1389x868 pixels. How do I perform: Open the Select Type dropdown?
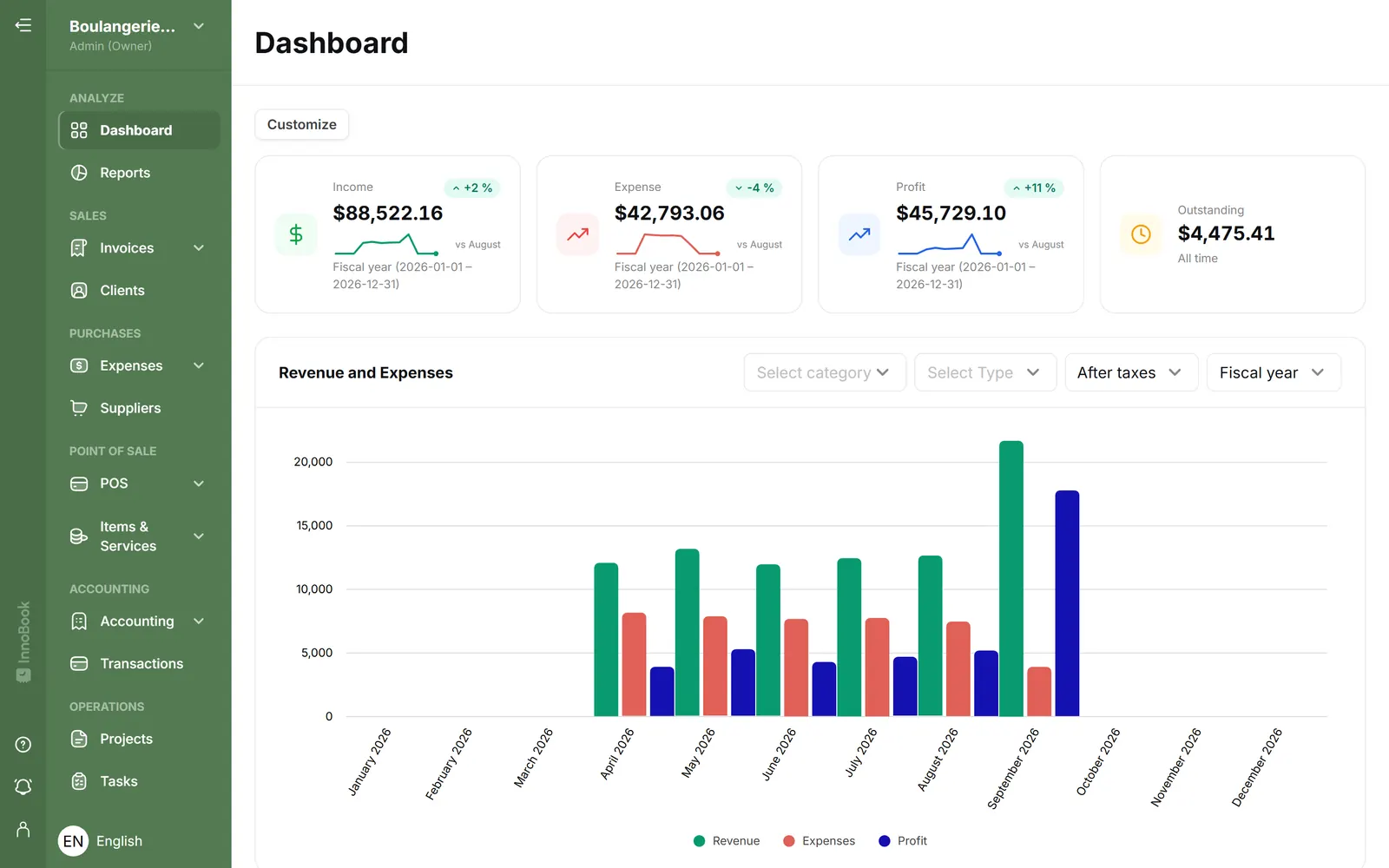point(985,372)
